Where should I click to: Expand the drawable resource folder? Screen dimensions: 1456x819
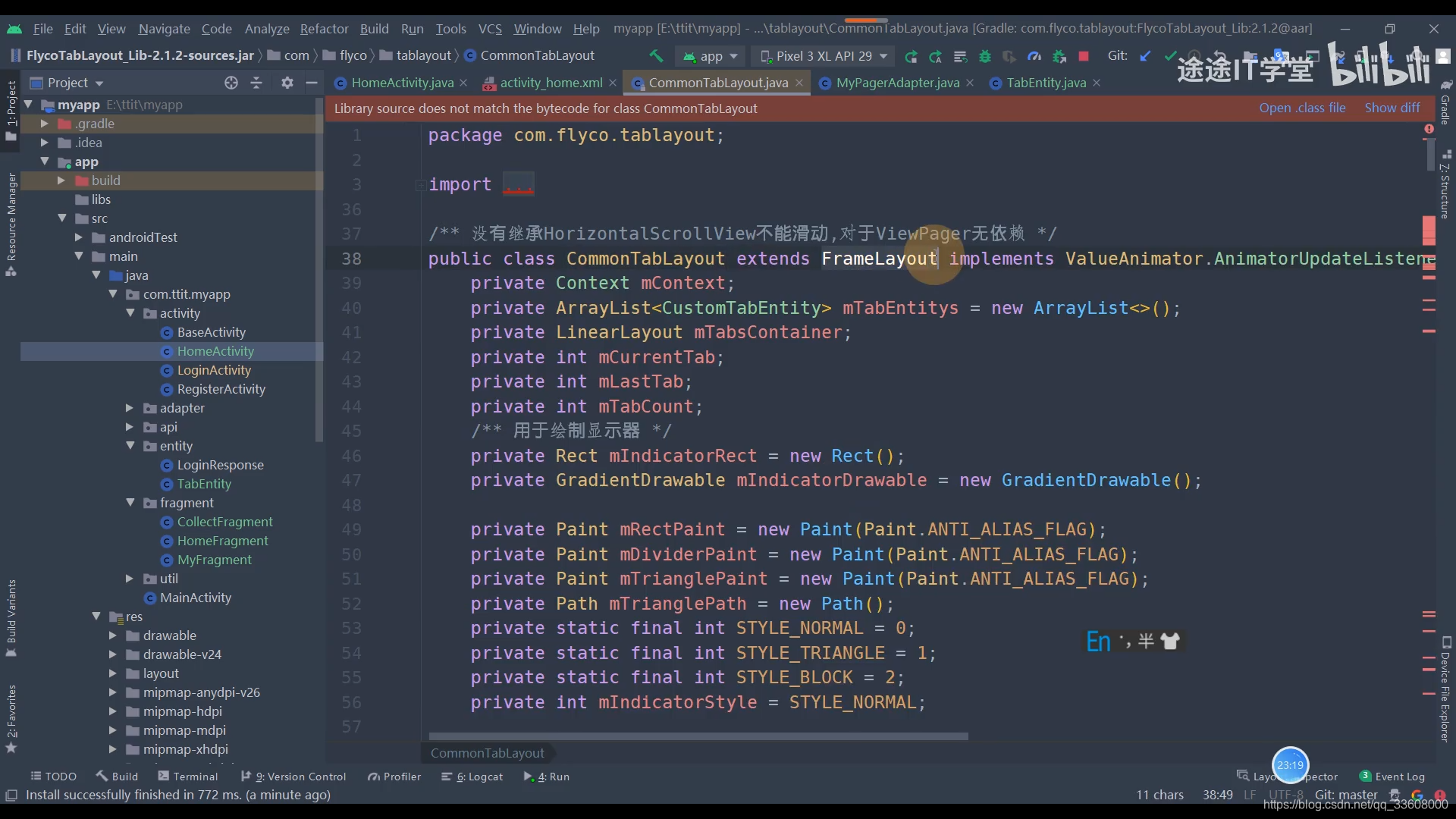click(112, 635)
